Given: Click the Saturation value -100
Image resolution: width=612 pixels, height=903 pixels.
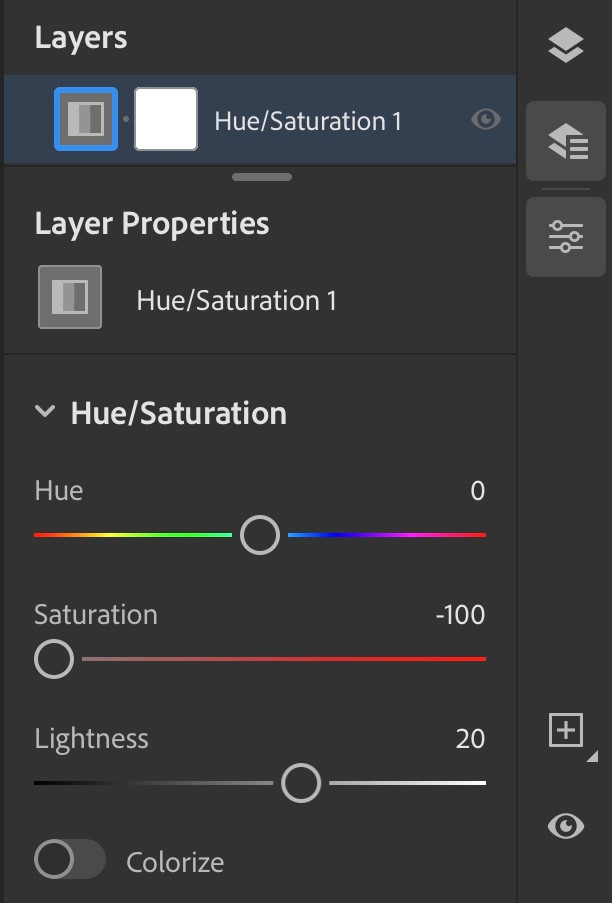Looking at the screenshot, I should (460, 615).
